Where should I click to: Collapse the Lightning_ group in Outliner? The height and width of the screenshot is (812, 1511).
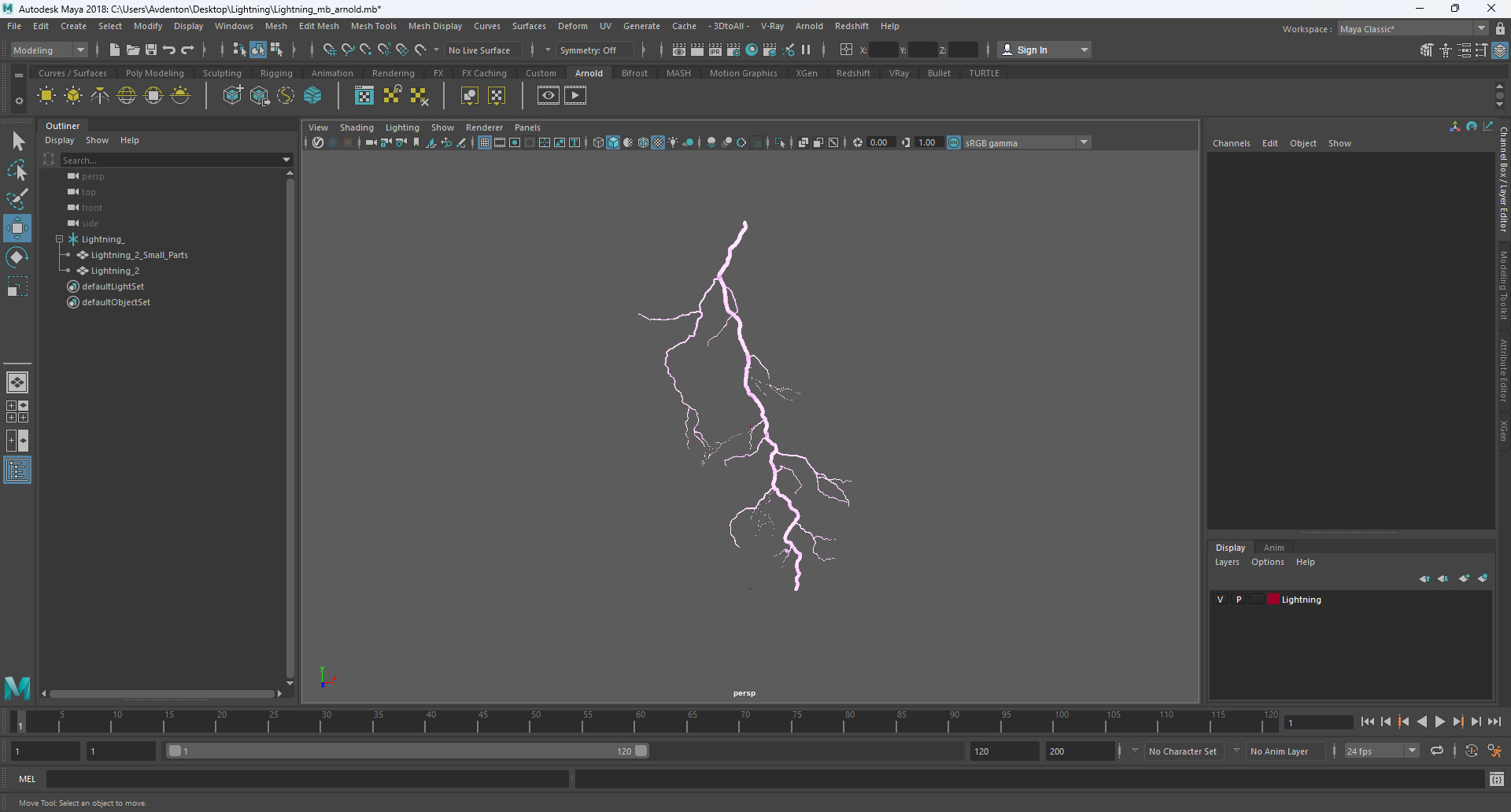coord(59,239)
